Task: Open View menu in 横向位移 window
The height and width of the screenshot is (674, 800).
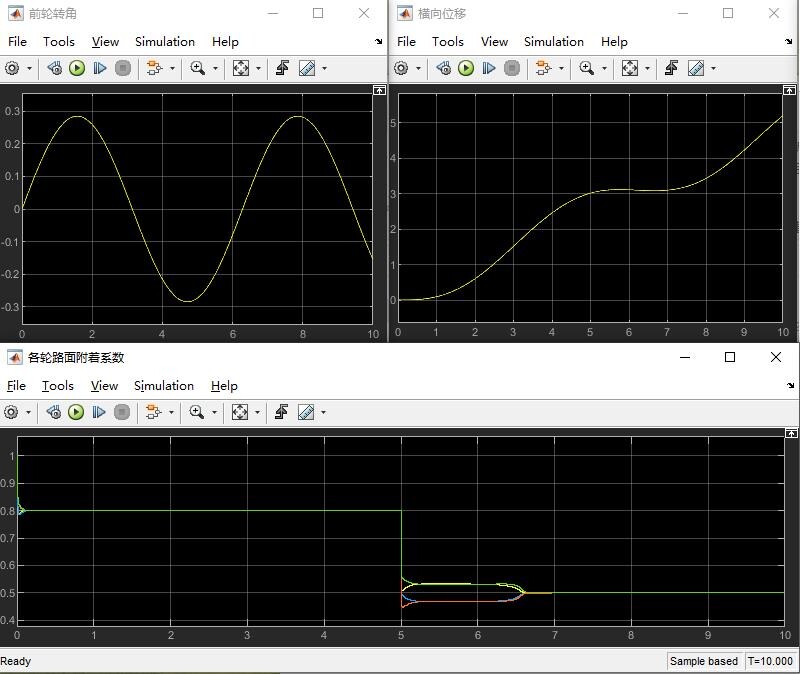Action: pyautogui.click(x=494, y=42)
